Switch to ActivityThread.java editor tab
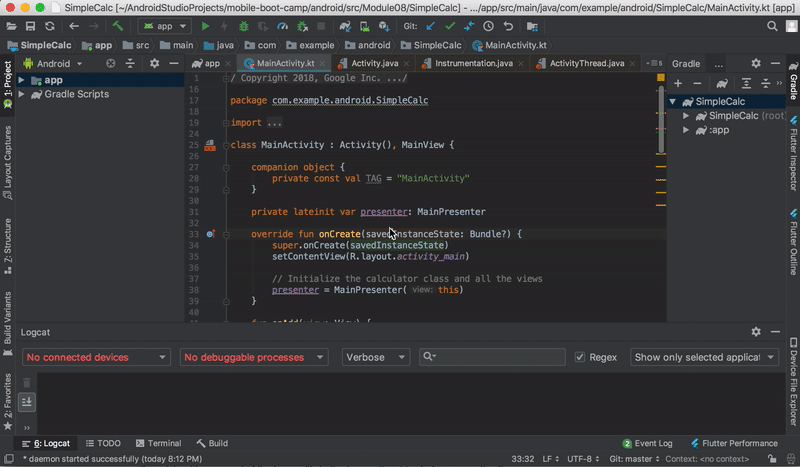800x467 pixels. 586,63
